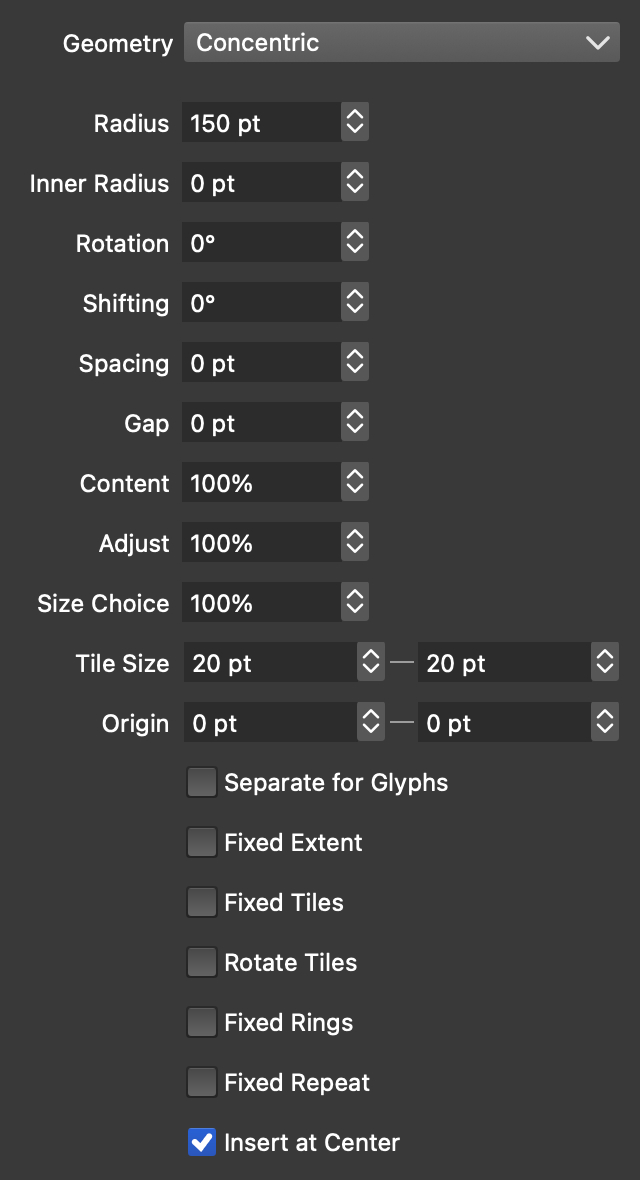Open the Geometry dropdown showing Concentric
The image size is (640, 1180).
tap(401, 43)
